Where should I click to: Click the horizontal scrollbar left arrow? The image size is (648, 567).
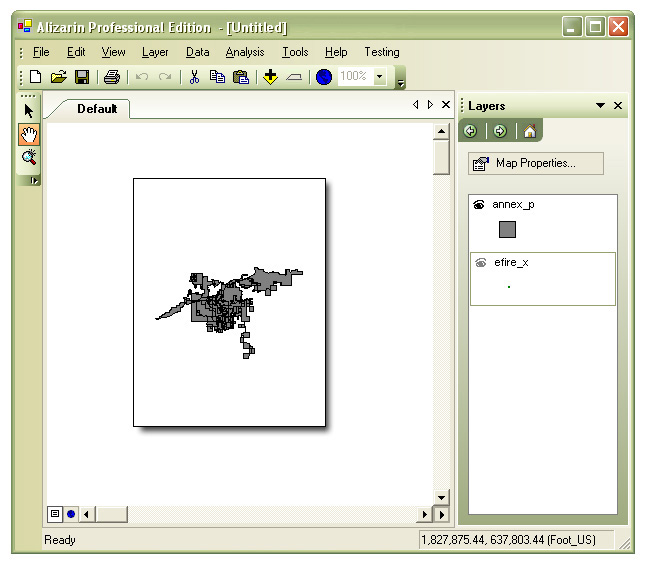pos(86,515)
